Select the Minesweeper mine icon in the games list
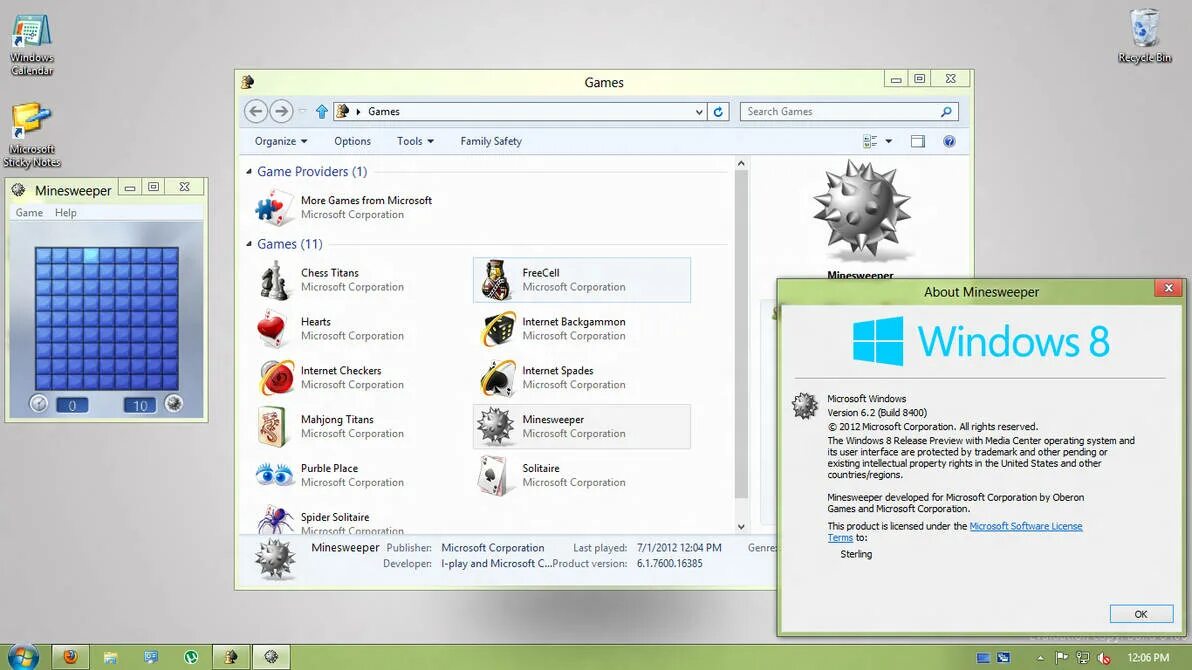Viewport: 1192px width, 670px height. (x=495, y=426)
